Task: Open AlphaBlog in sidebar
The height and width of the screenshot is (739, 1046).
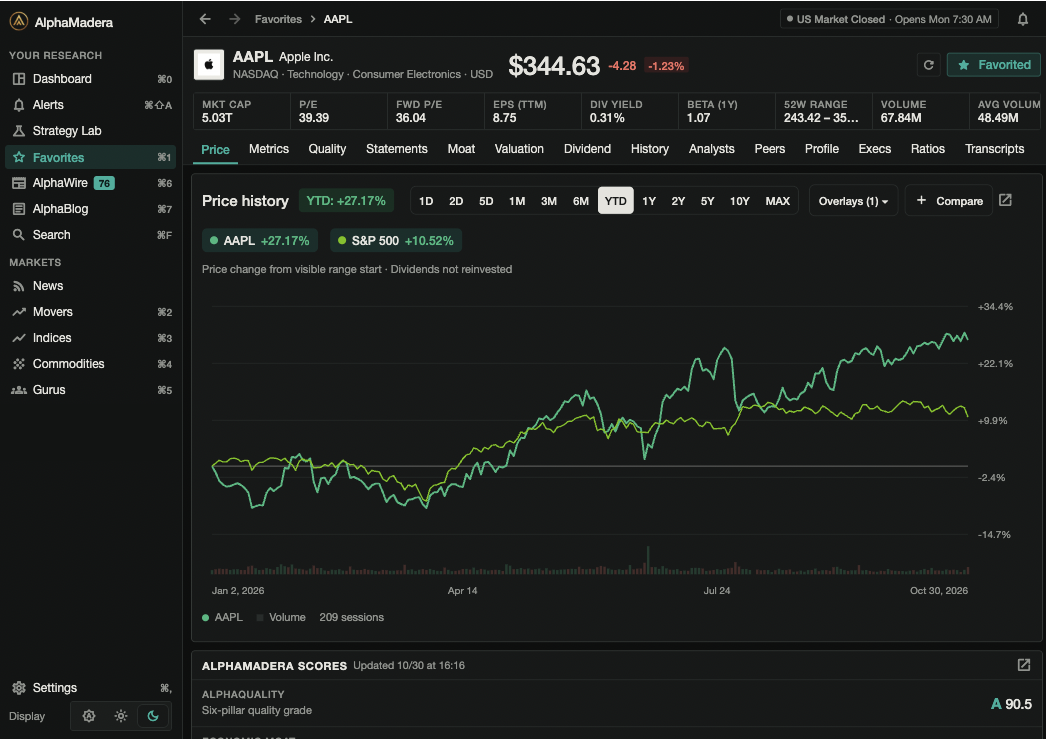Action: pos(91,209)
